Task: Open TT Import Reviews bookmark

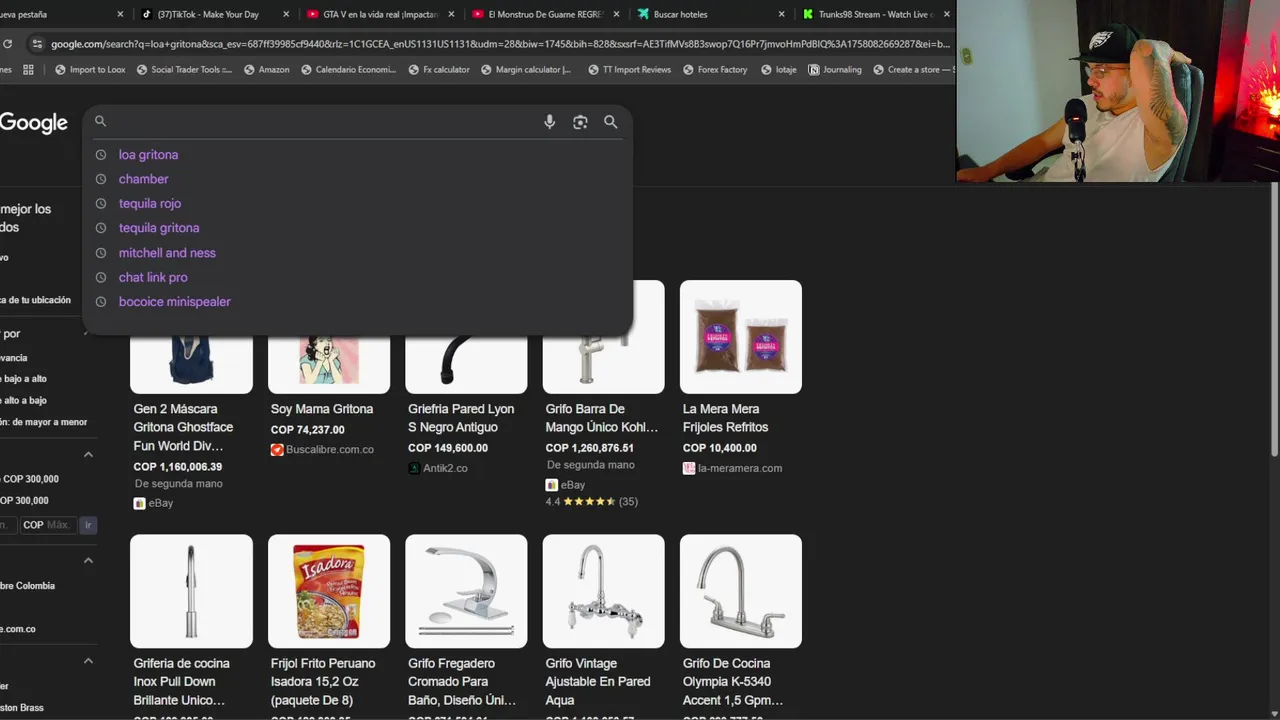Action: tap(628, 70)
